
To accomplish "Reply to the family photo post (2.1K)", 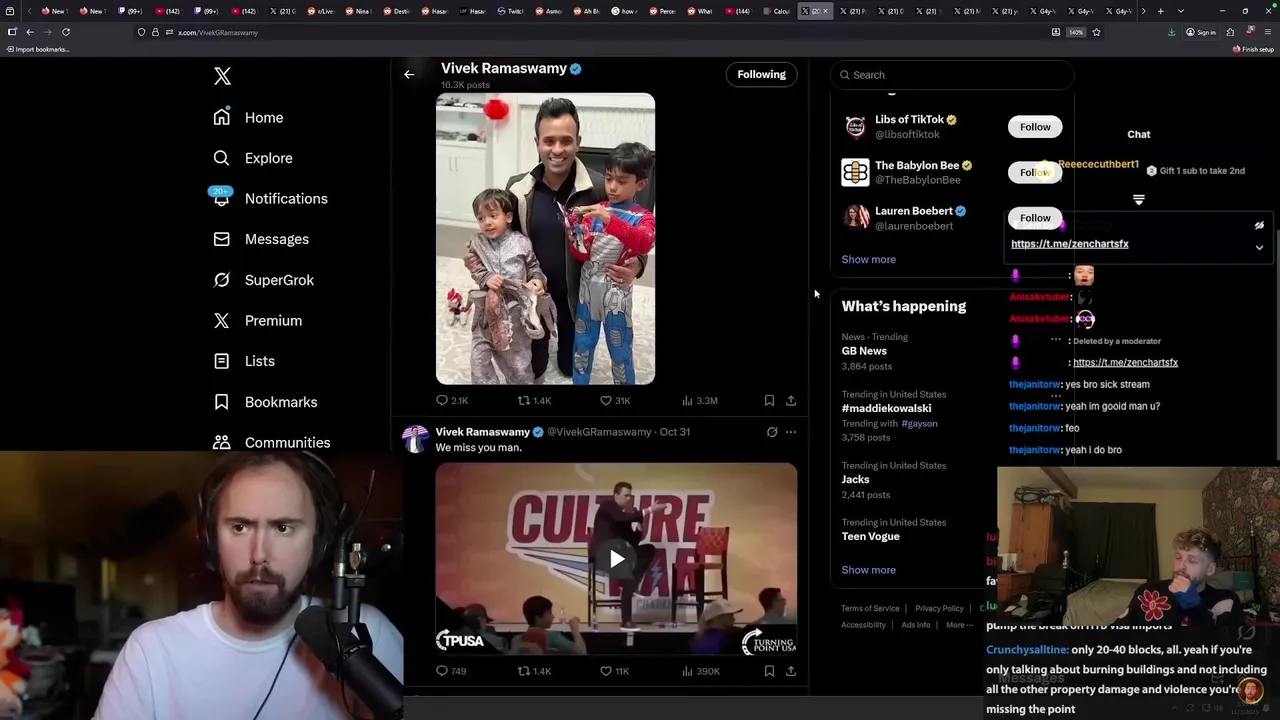I will coord(451,400).
